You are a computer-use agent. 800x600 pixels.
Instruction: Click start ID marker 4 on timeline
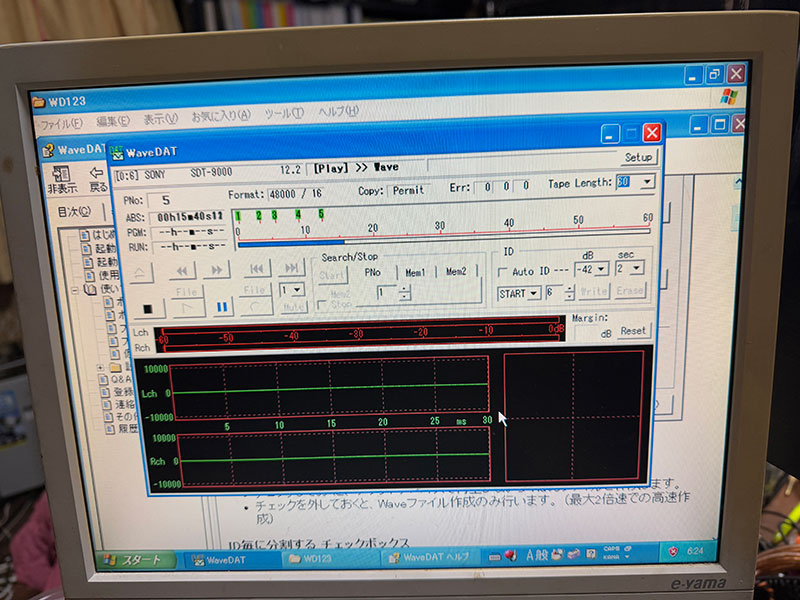(x=298, y=215)
